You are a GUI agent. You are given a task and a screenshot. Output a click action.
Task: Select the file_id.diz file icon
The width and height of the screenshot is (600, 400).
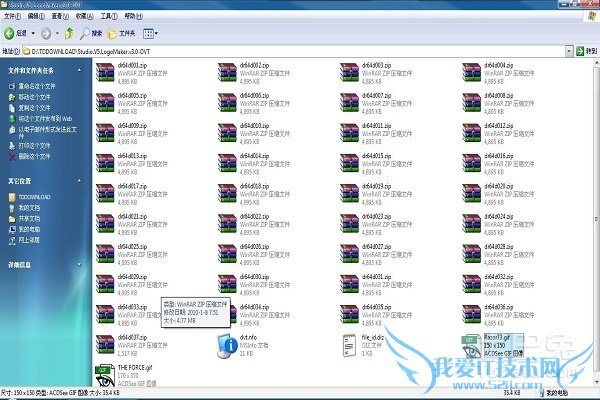[349, 345]
